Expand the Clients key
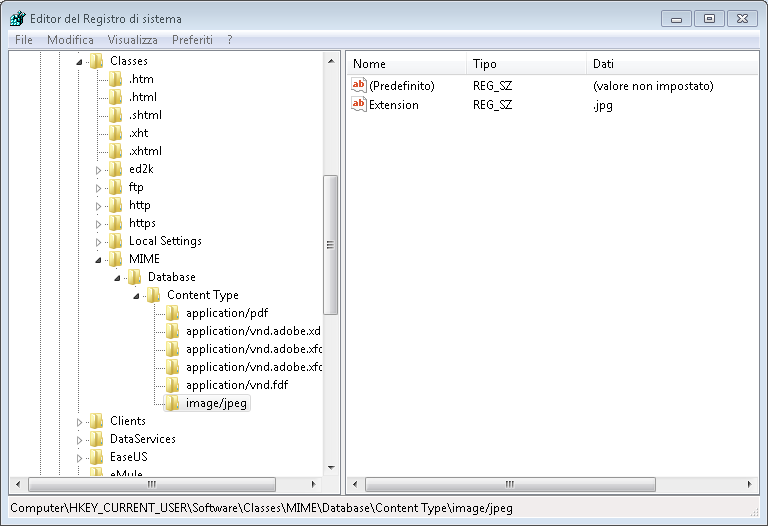The width and height of the screenshot is (768, 526). [79, 422]
